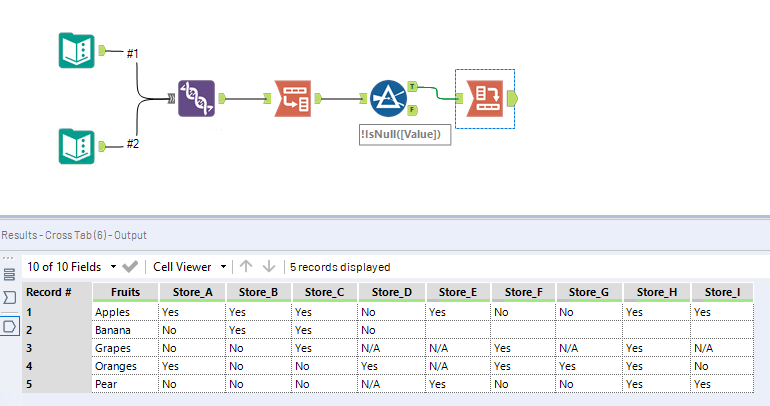Click the Store_A column header
Image resolution: width=770 pixels, height=406 pixels.
pos(192,292)
